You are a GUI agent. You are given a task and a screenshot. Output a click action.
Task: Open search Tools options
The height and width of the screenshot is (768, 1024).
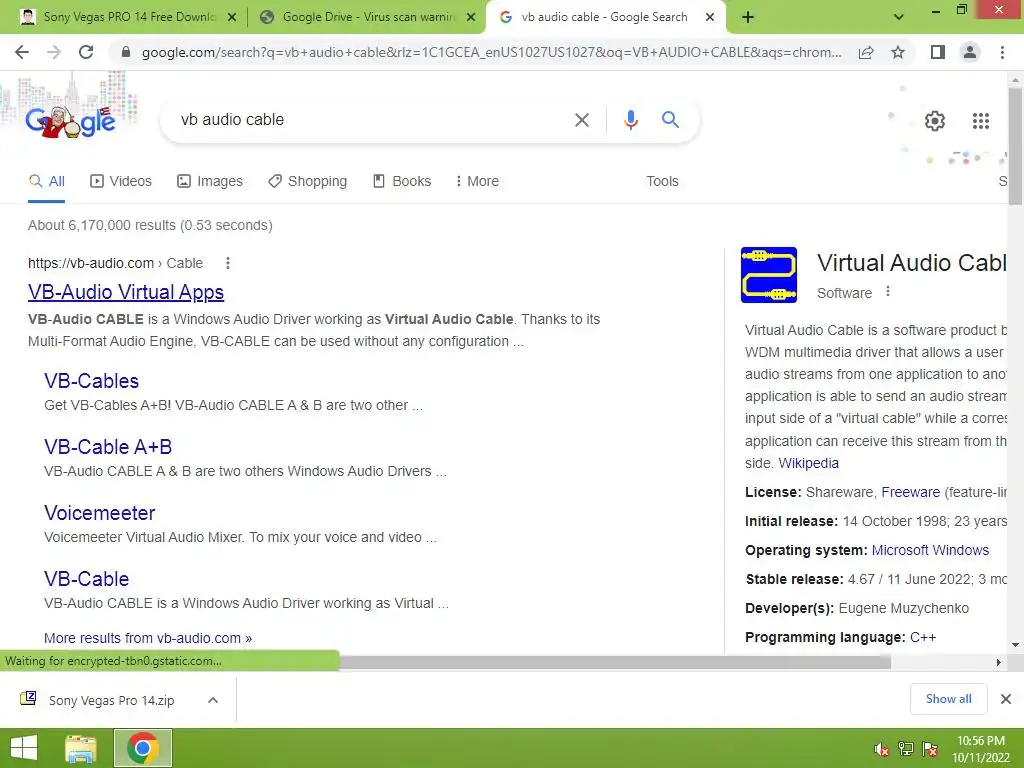point(662,182)
